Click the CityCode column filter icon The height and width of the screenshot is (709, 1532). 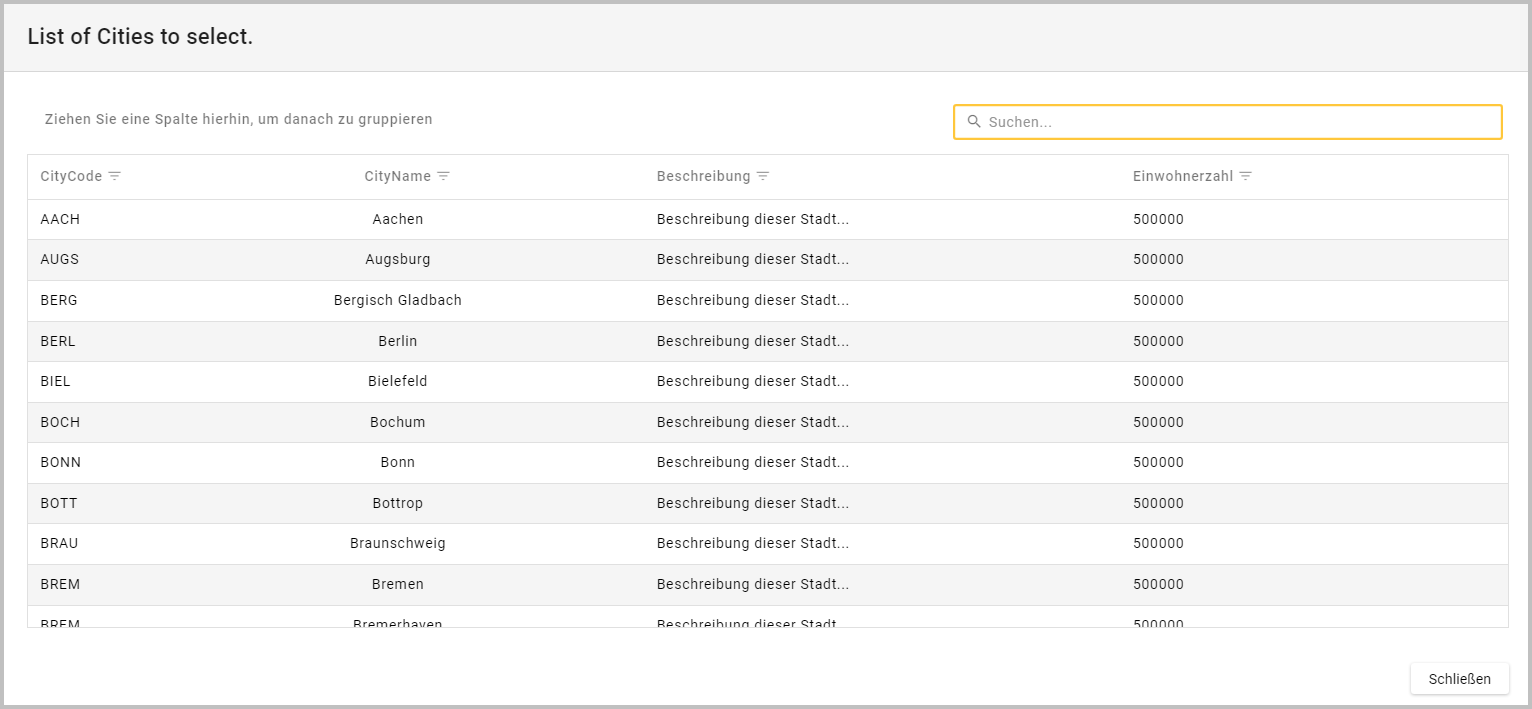click(115, 176)
